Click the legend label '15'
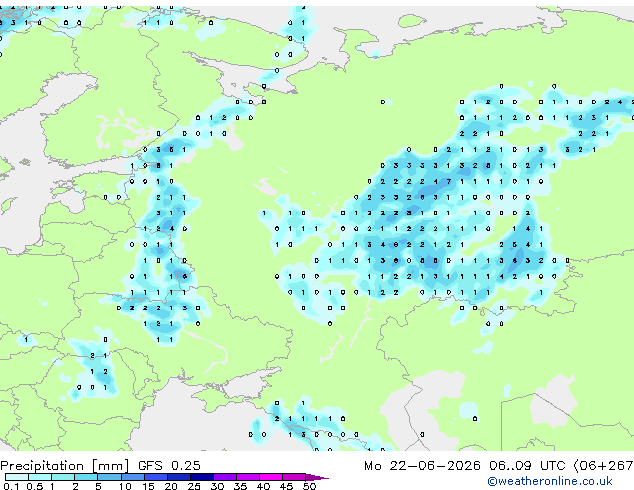Image resolution: width=634 pixels, height=490 pixels. pyautogui.click(x=148, y=486)
